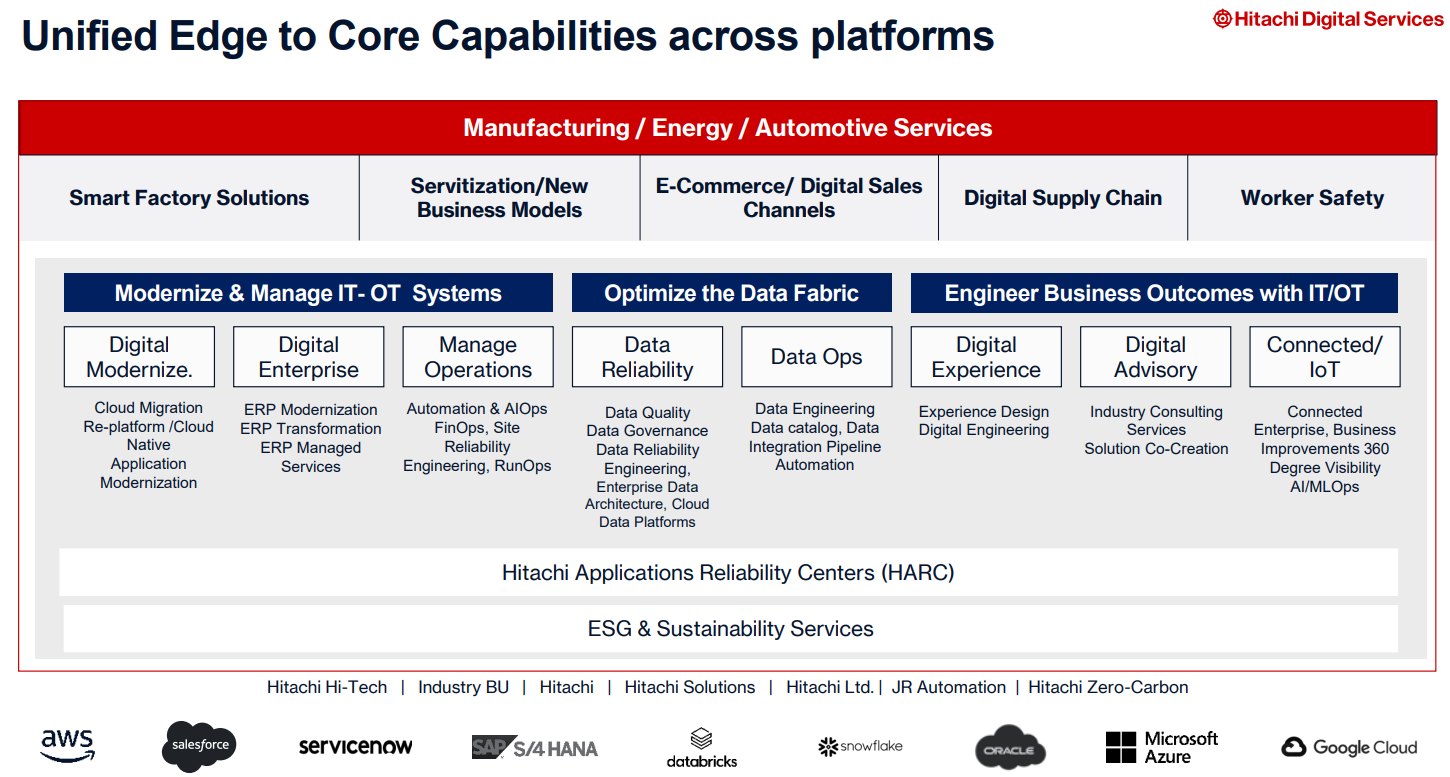Select the Salesforce cloud logo
The image size is (1450, 777).
click(x=200, y=745)
